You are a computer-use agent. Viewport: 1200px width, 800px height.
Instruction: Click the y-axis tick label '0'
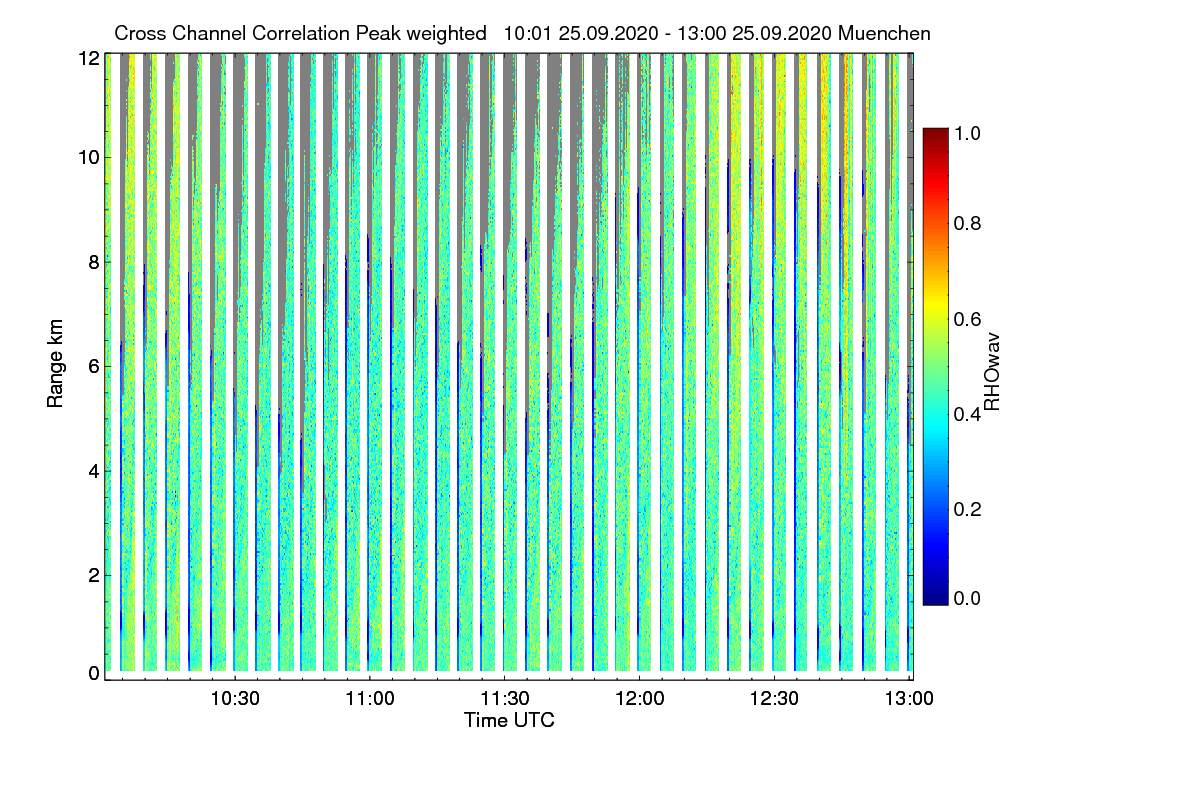(94, 673)
